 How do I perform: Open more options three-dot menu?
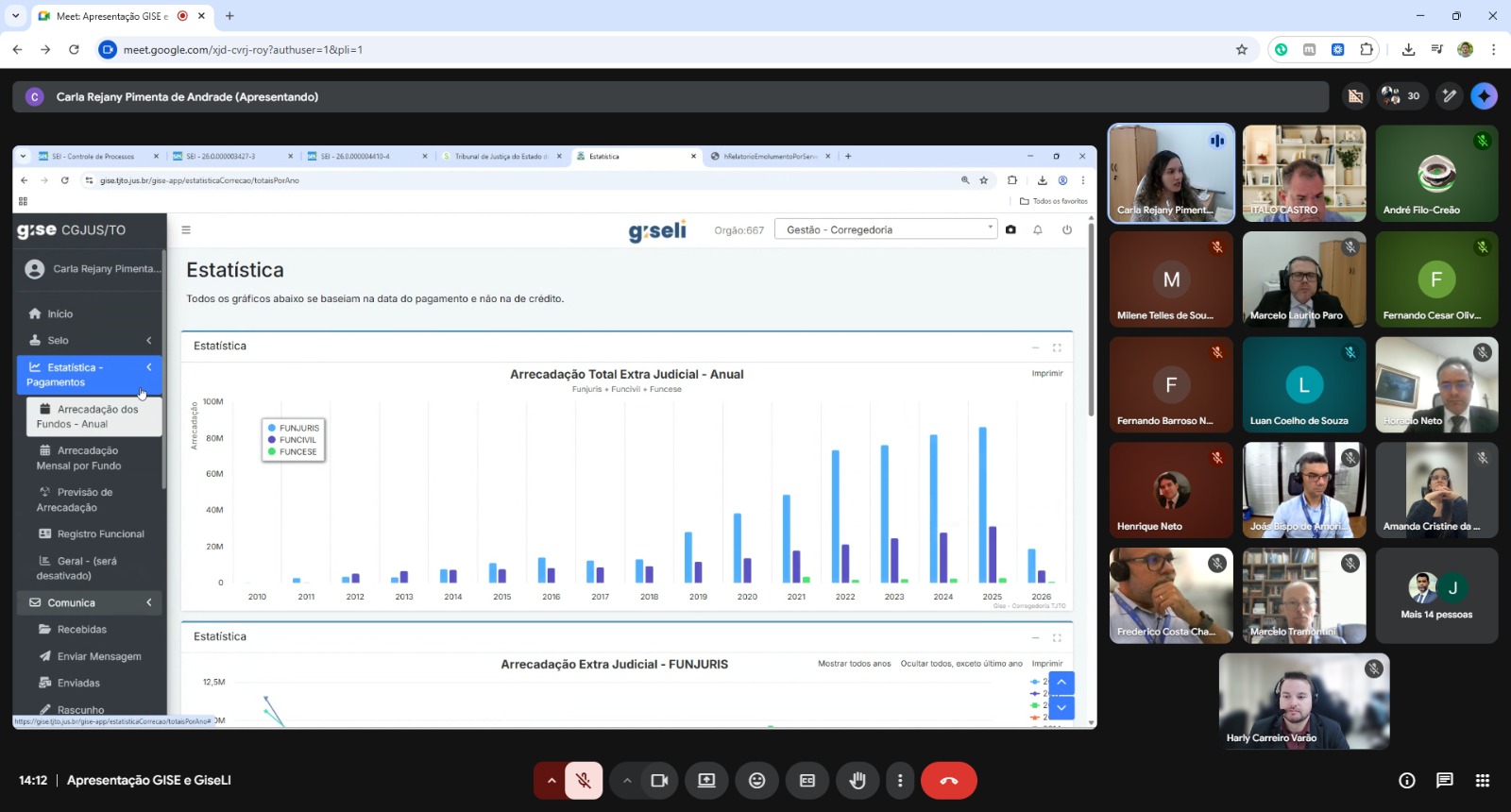tap(900, 781)
